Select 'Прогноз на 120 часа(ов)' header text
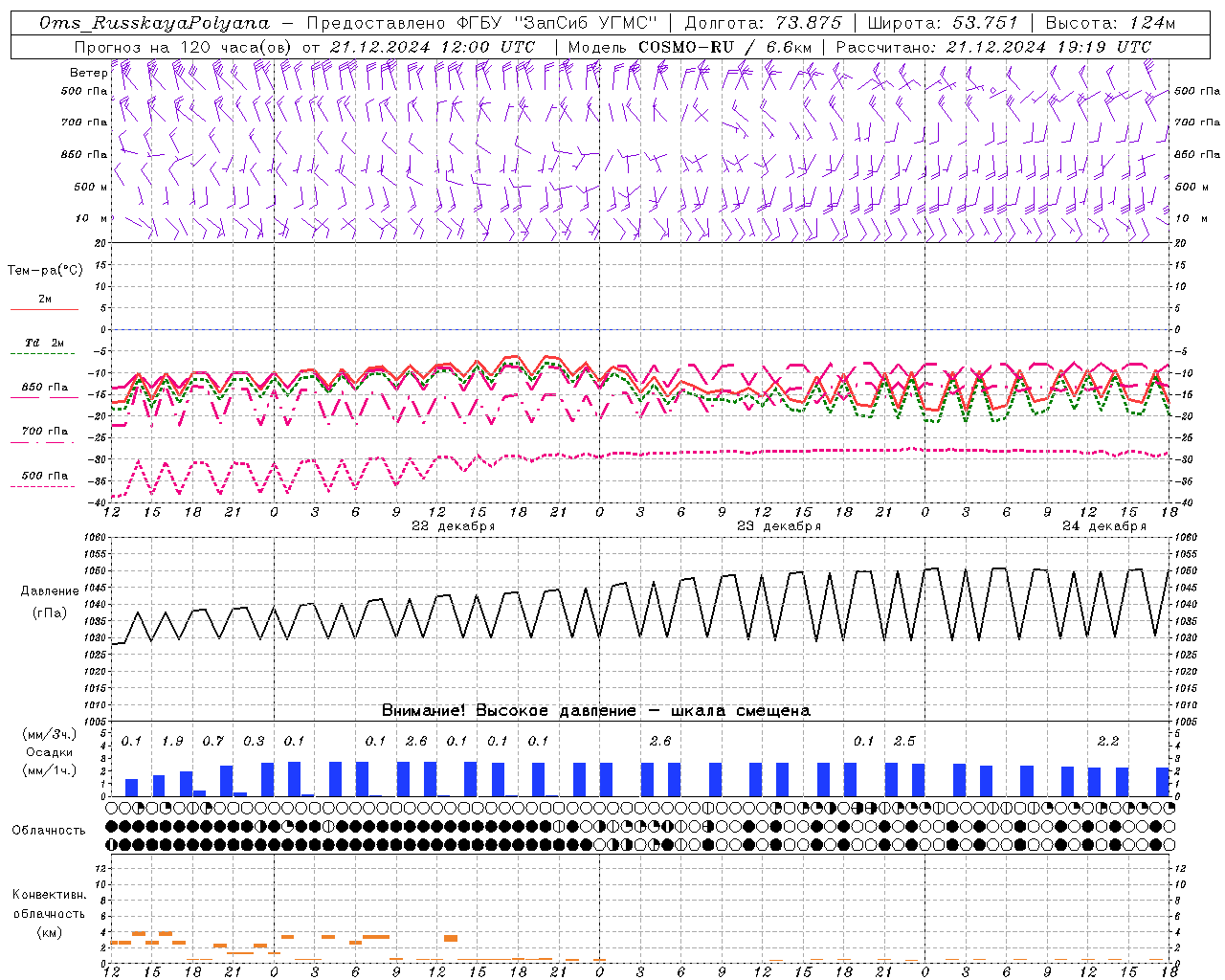The image size is (1225, 980). [x=183, y=47]
